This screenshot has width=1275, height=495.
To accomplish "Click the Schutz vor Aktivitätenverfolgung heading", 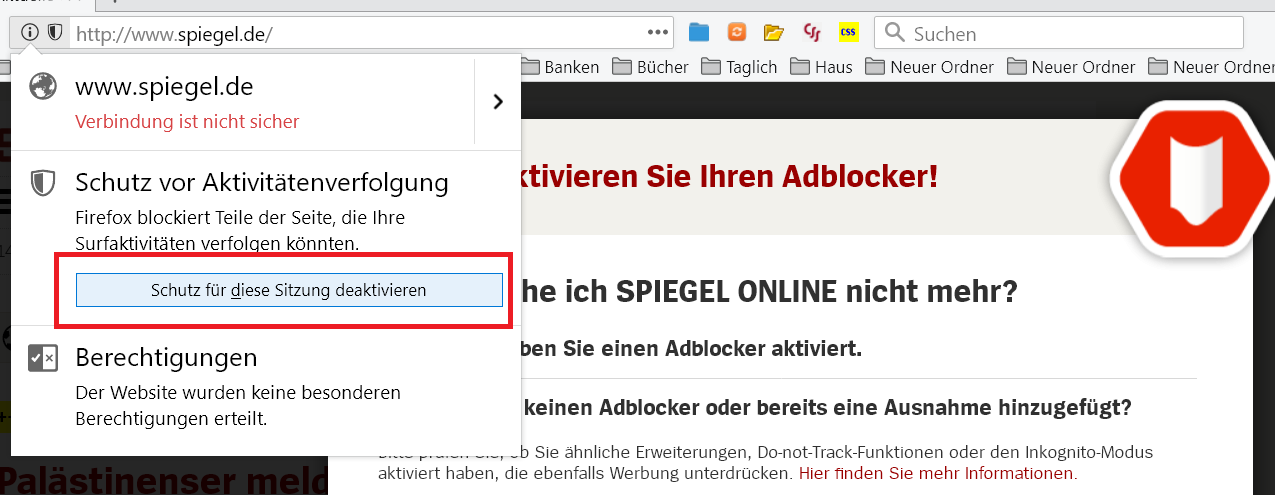I will (262, 183).
